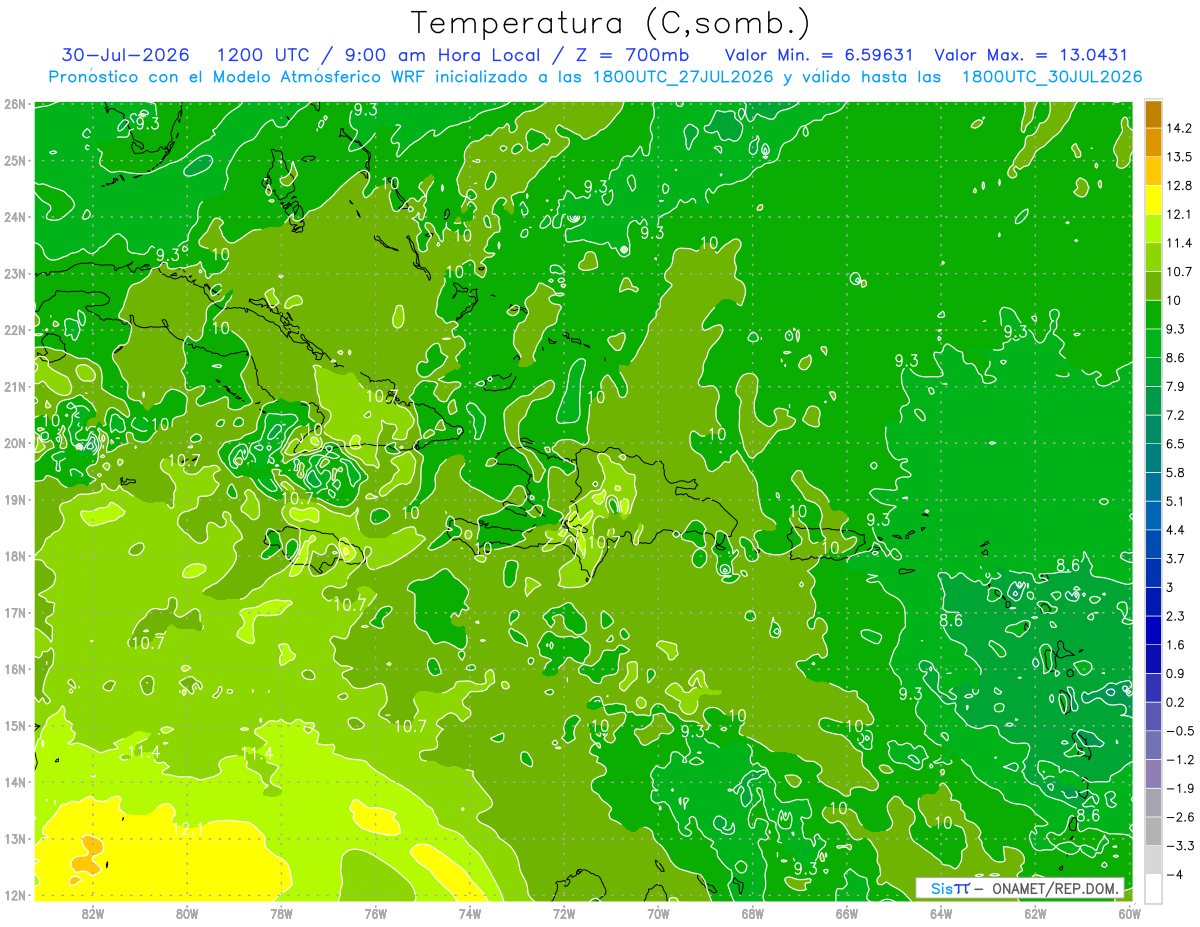
Task: Click legend value "5.8"
Action: pyautogui.click(x=1175, y=472)
